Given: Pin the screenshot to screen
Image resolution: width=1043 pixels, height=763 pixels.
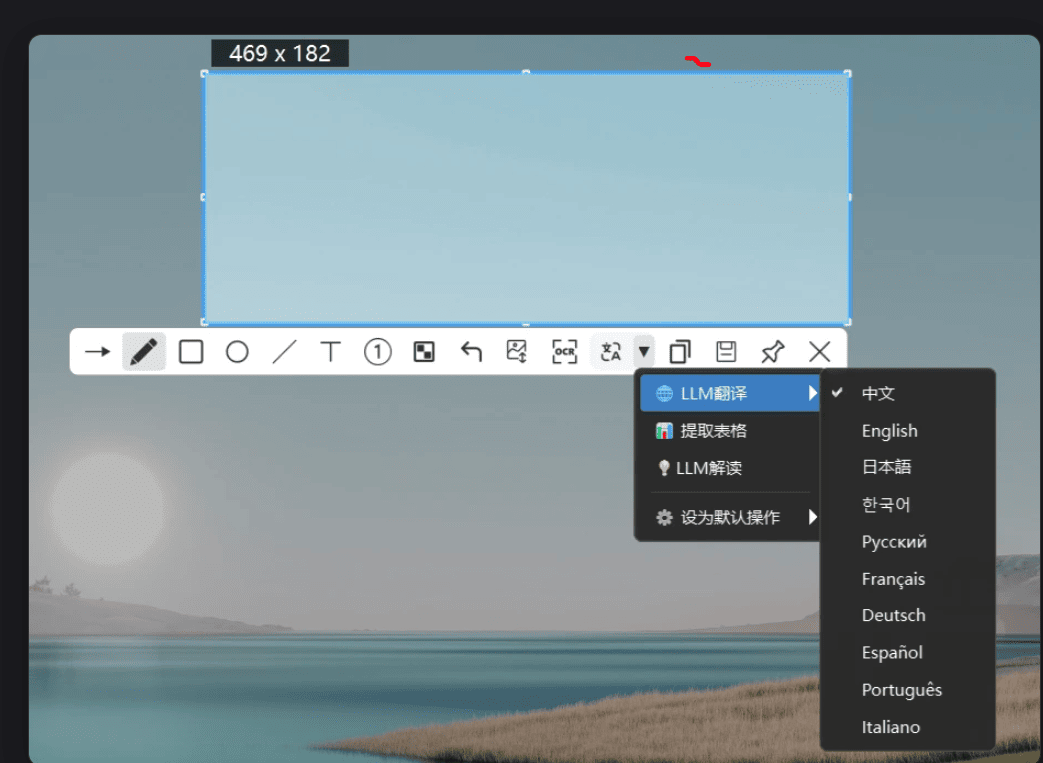Looking at the screenshot, I should pyautogui.click(x=772, y=351).
